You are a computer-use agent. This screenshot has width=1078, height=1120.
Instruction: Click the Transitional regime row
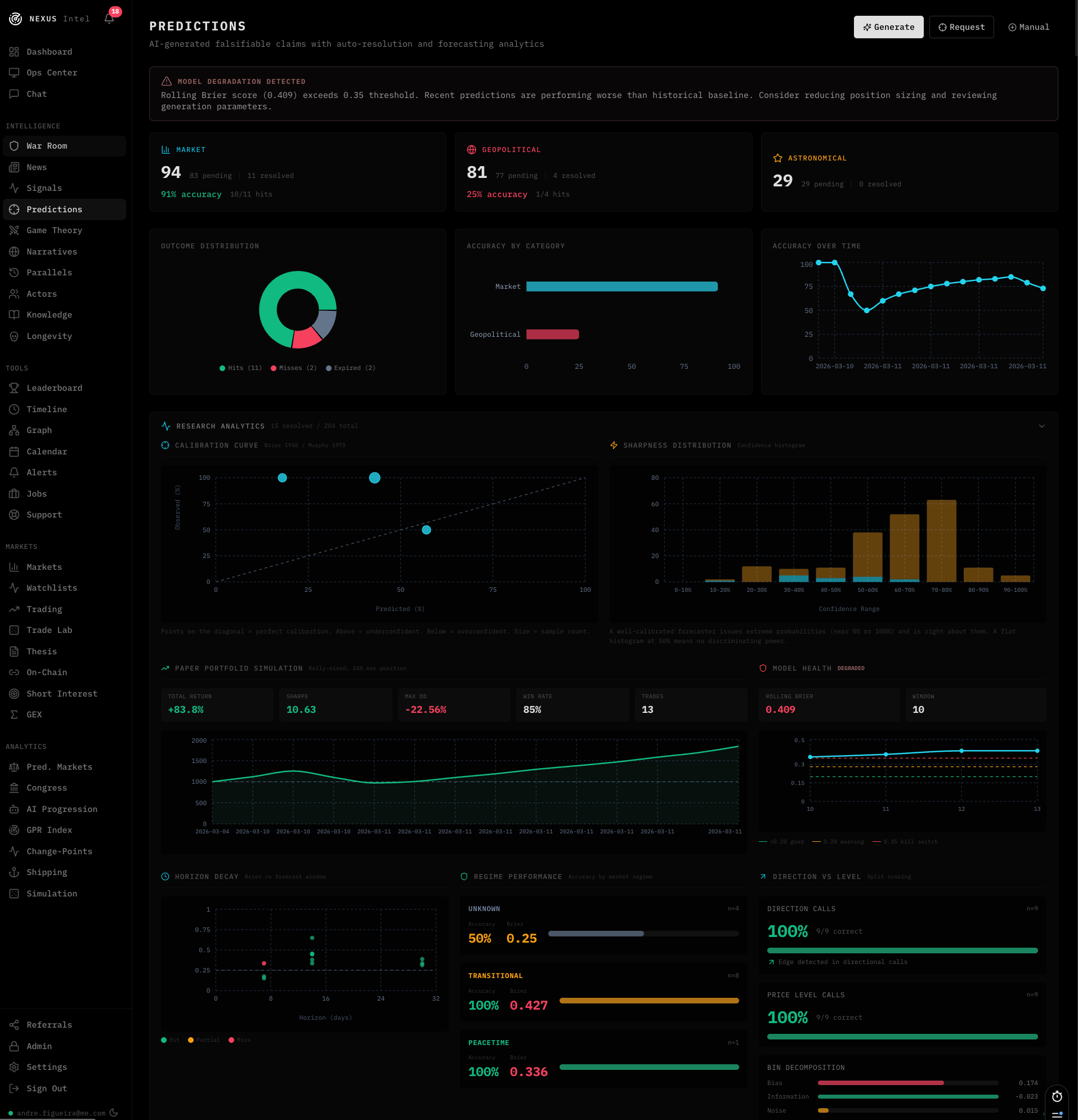[603, 993]
